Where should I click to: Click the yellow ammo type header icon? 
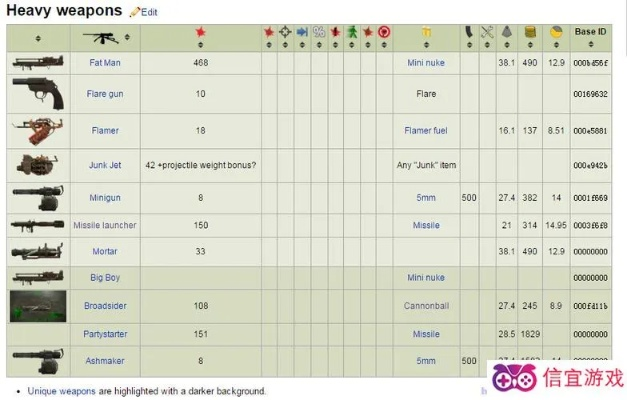click(426, 32)
